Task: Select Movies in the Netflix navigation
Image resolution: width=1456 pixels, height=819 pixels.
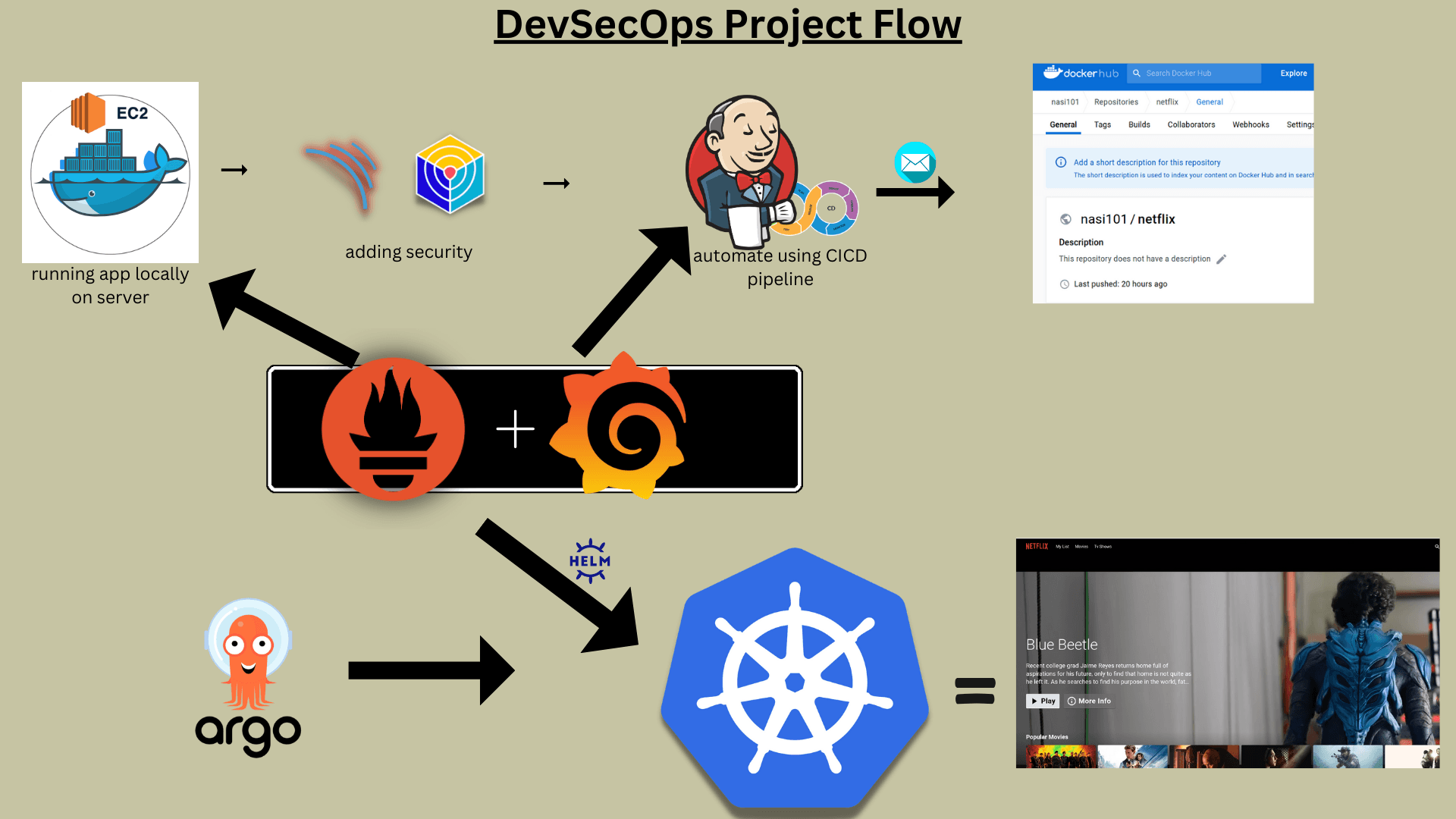Action: pyautogui.click(x=1082, y=547)
